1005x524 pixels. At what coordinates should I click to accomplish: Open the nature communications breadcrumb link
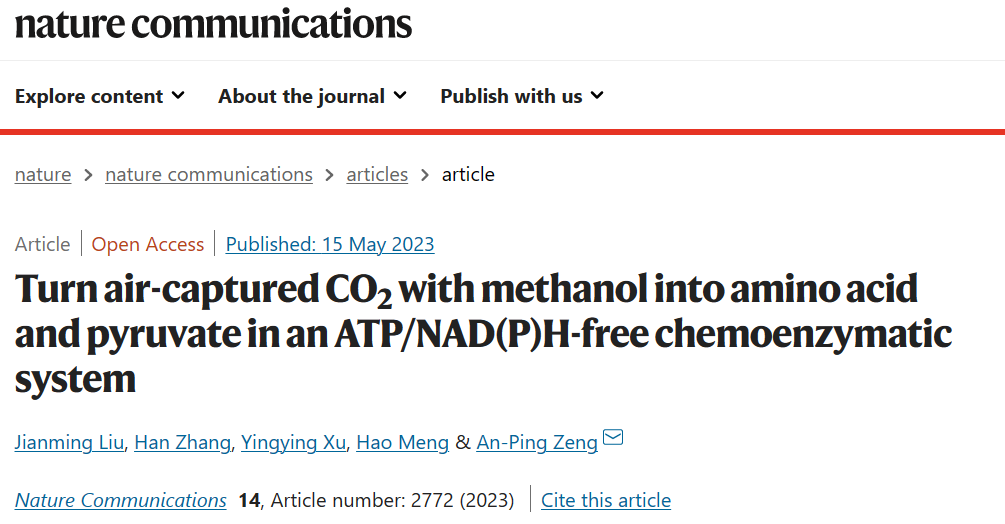(209, 174)
